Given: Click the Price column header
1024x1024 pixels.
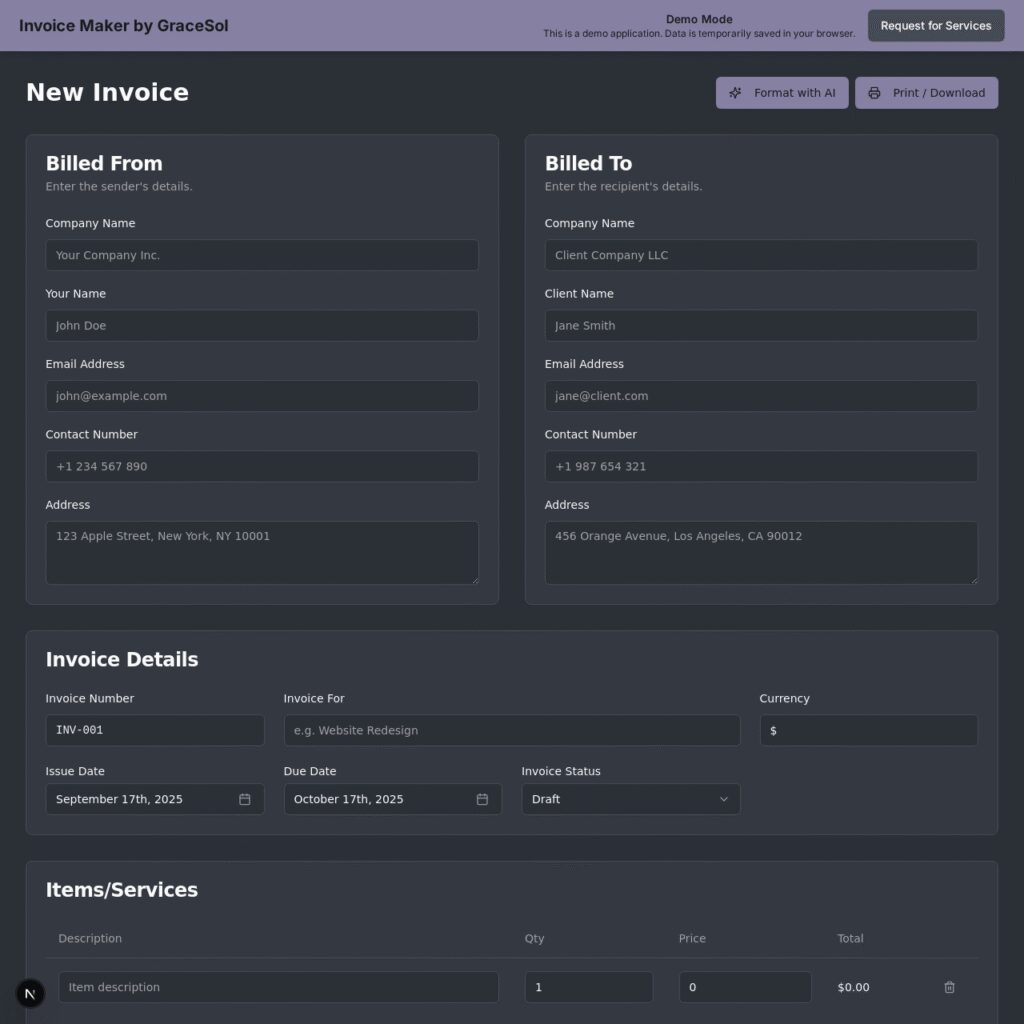Looking at the screenshot, I should coord(692,938).
